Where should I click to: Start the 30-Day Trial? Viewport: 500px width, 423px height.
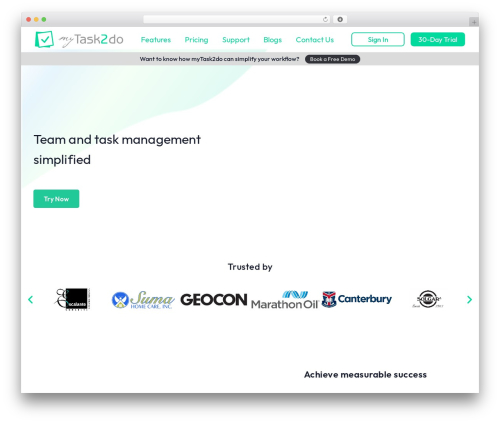tap(438, 39)
